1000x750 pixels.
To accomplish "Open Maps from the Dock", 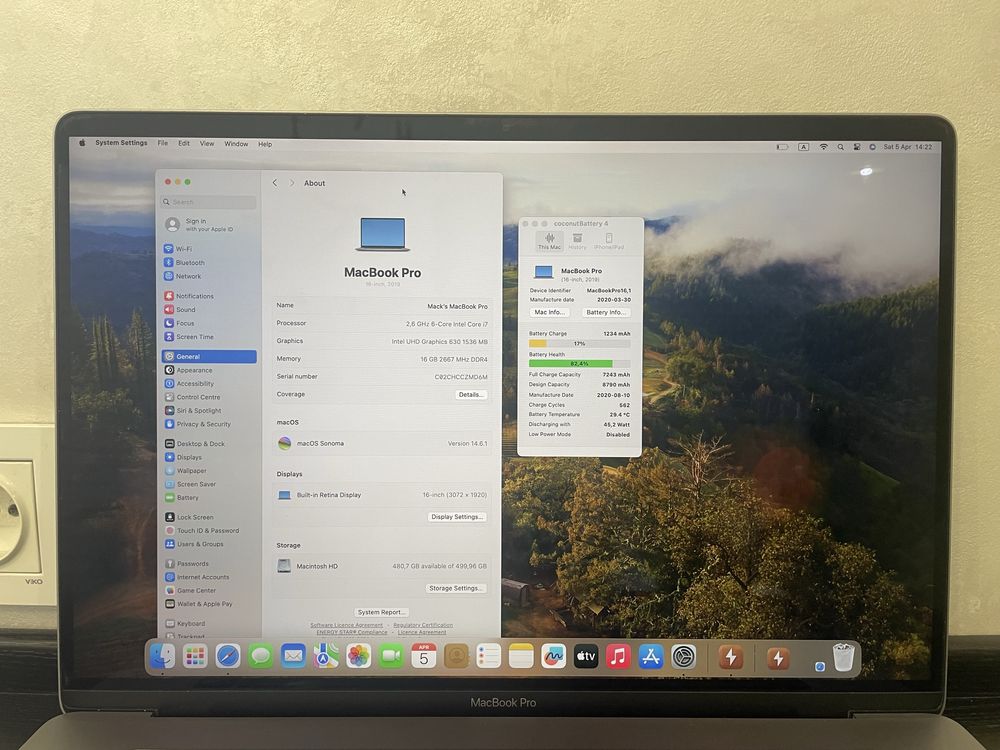I will point(325,656).
